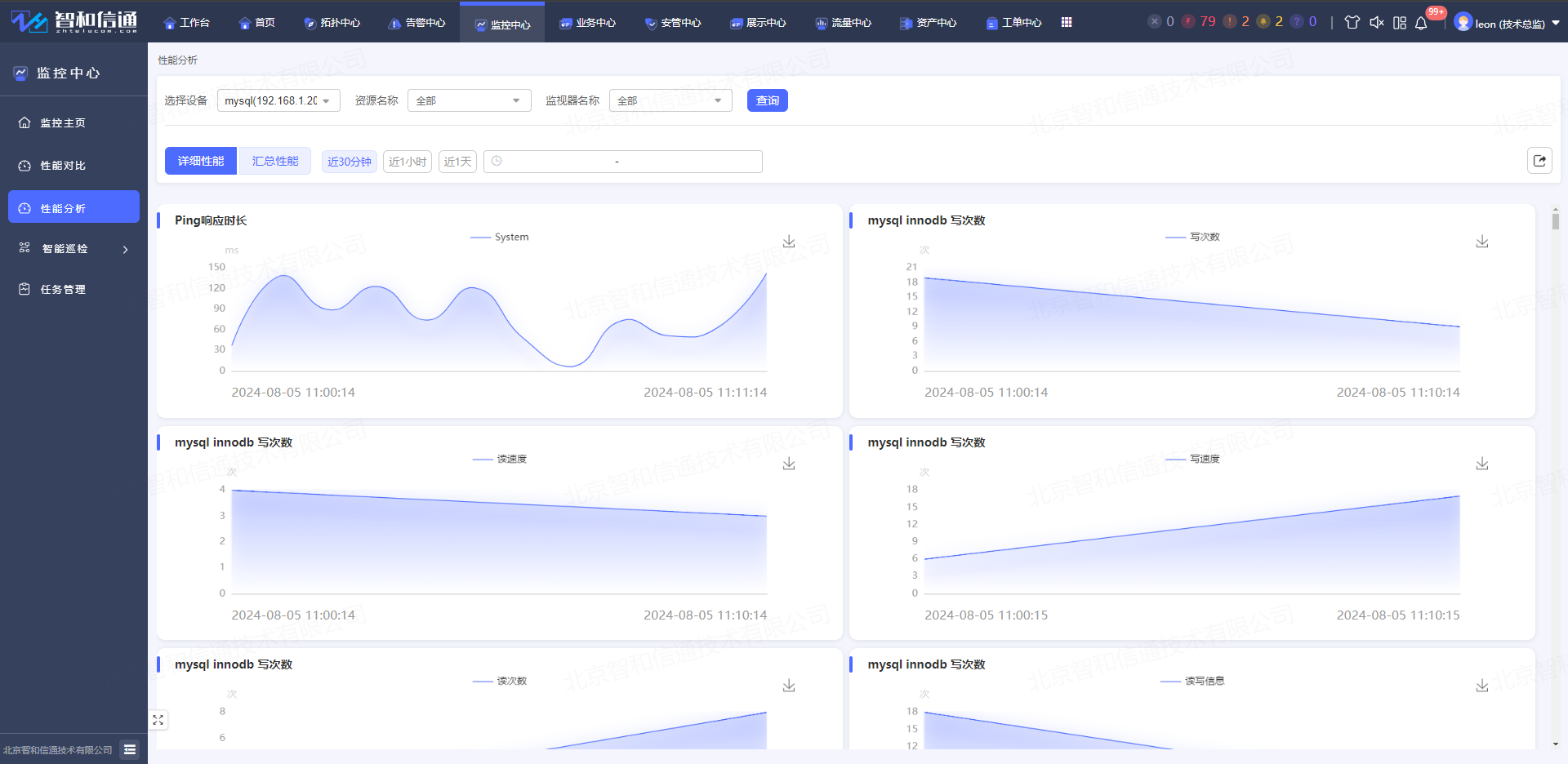Viewport: 1568px width, 764px height.
Task: Click the fullscreen expand icon near sidebar
Action: pos(158,720)
